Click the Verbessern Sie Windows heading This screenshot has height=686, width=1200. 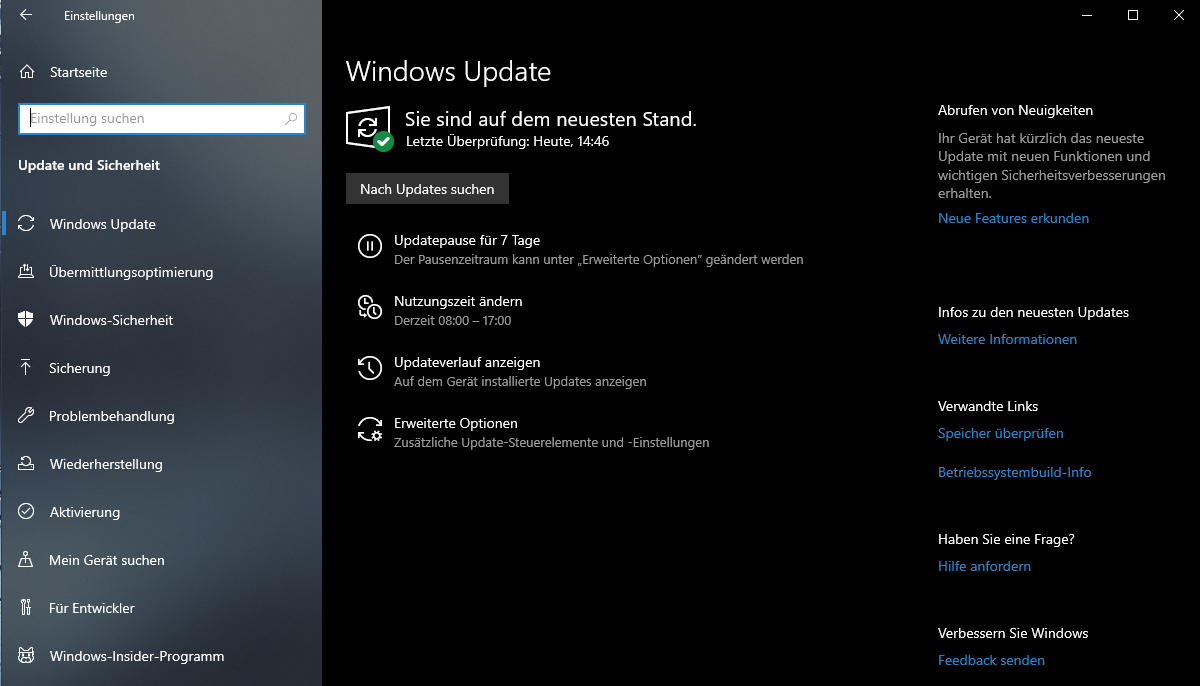(1013, 633)
